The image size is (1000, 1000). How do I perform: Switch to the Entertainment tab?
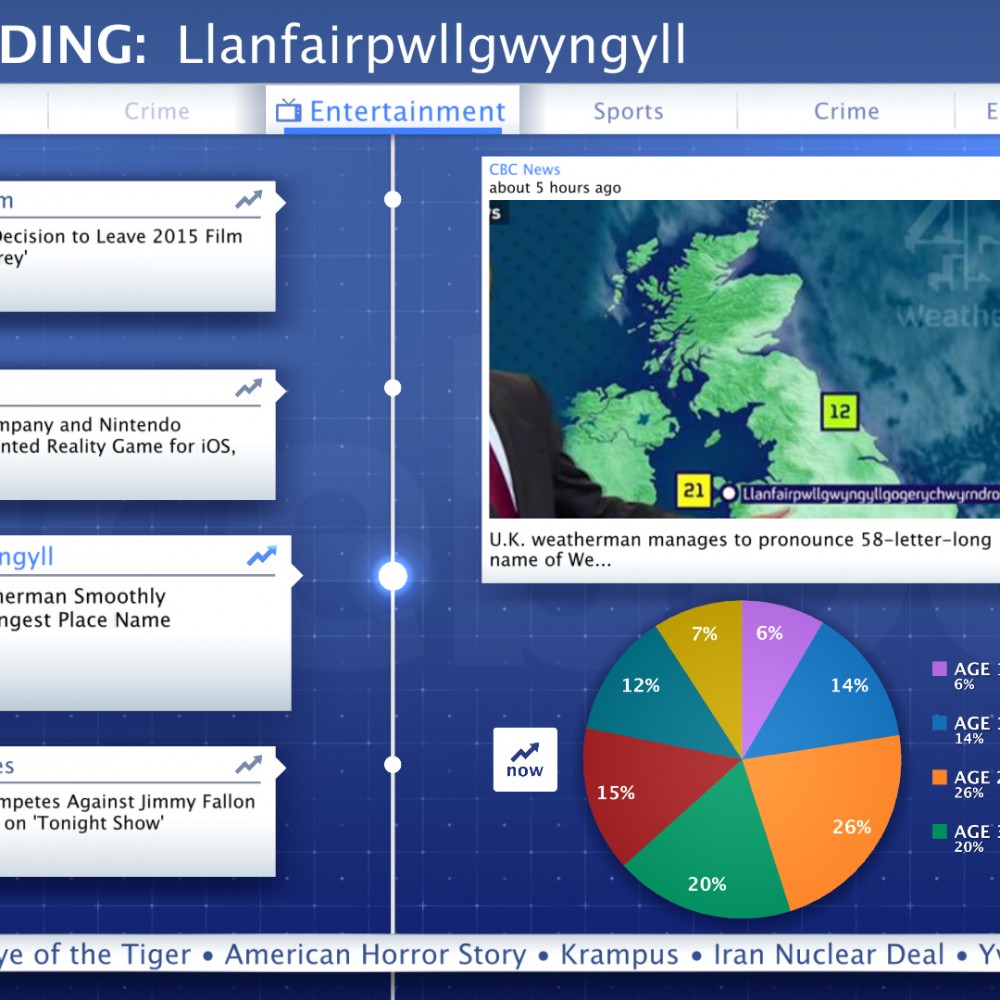click(392, 110)
